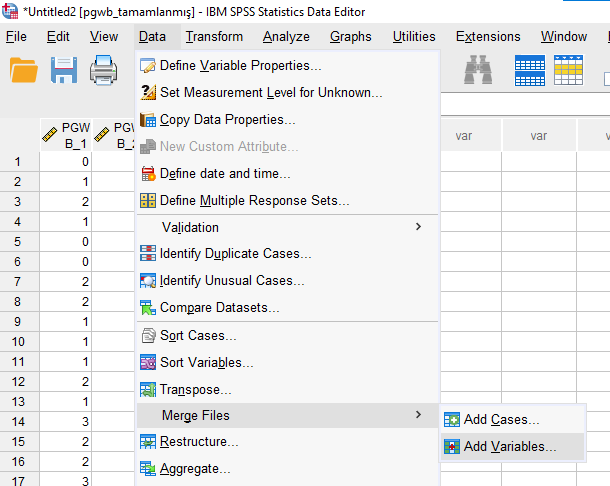Choose Add Cases text in Merge Files submenu

(501, 419)
